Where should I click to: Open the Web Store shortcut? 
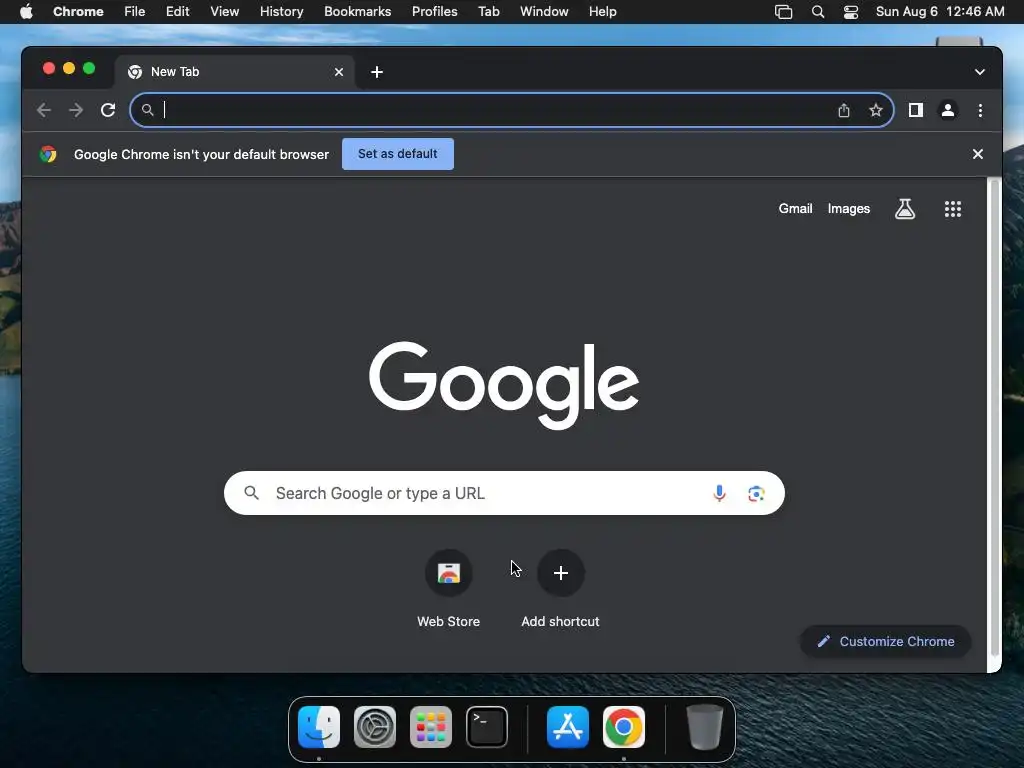pyautogui.click(x=449, y=590)
